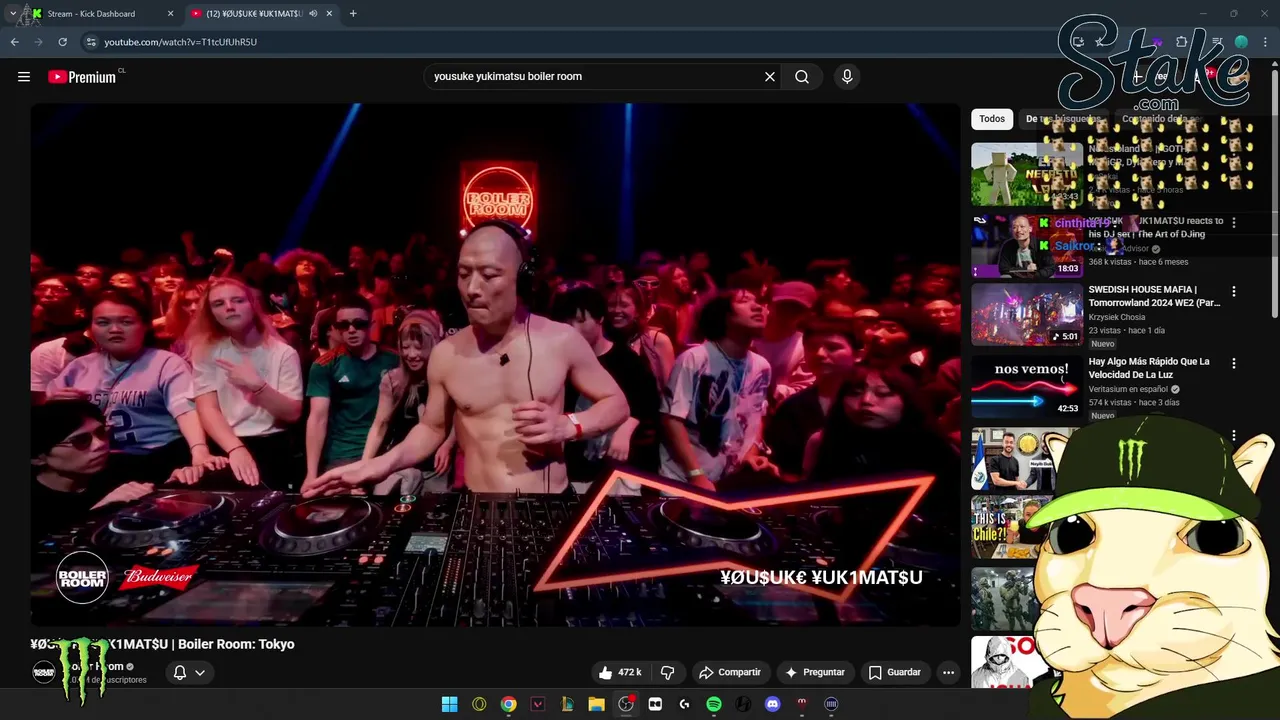The image size is (1280, 720).
Task: Open options for Art of DJing video
Action: click(1233, 223)
